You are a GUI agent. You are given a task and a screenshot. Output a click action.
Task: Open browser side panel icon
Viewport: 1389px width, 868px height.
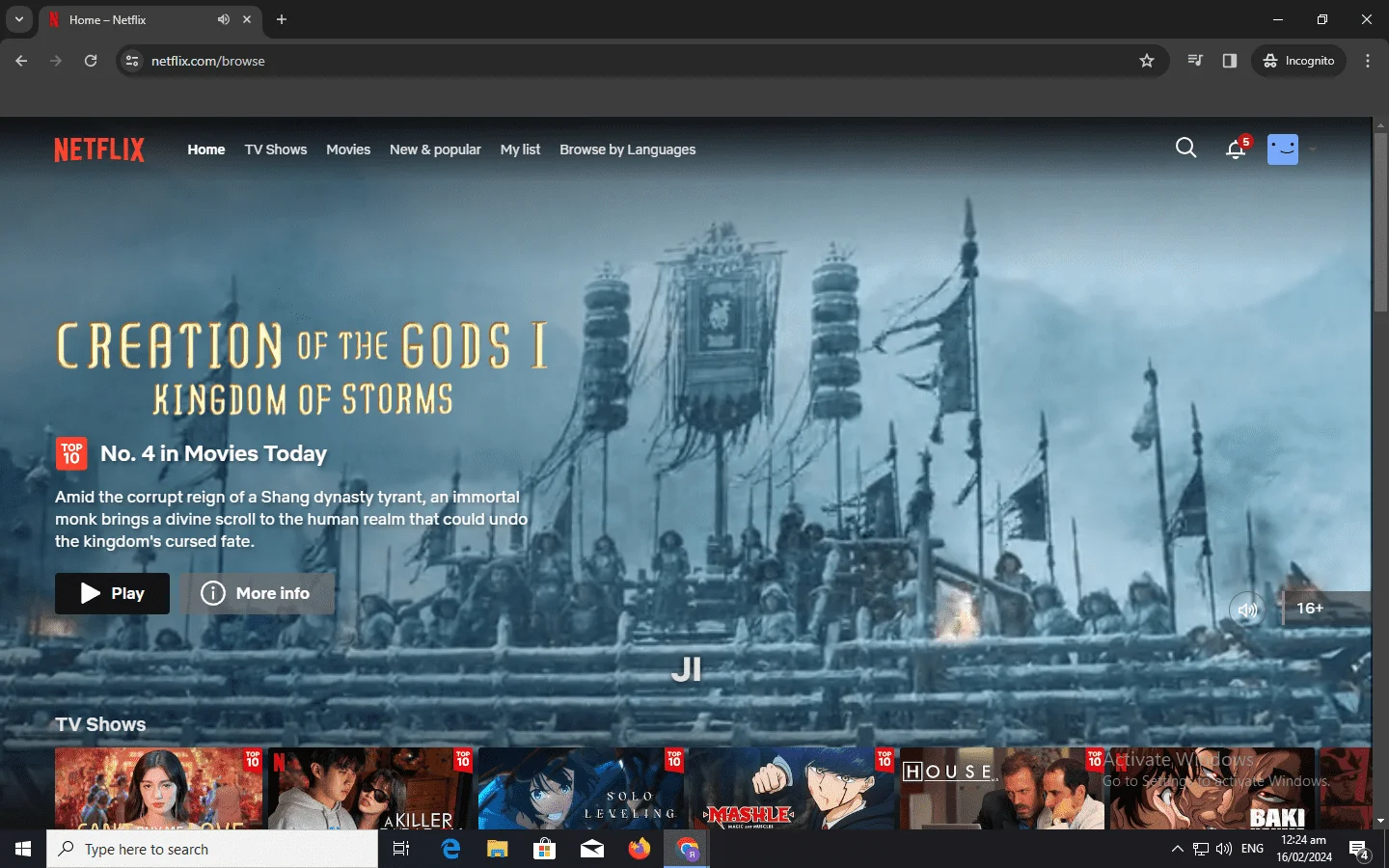click(x=1230, y=61)
